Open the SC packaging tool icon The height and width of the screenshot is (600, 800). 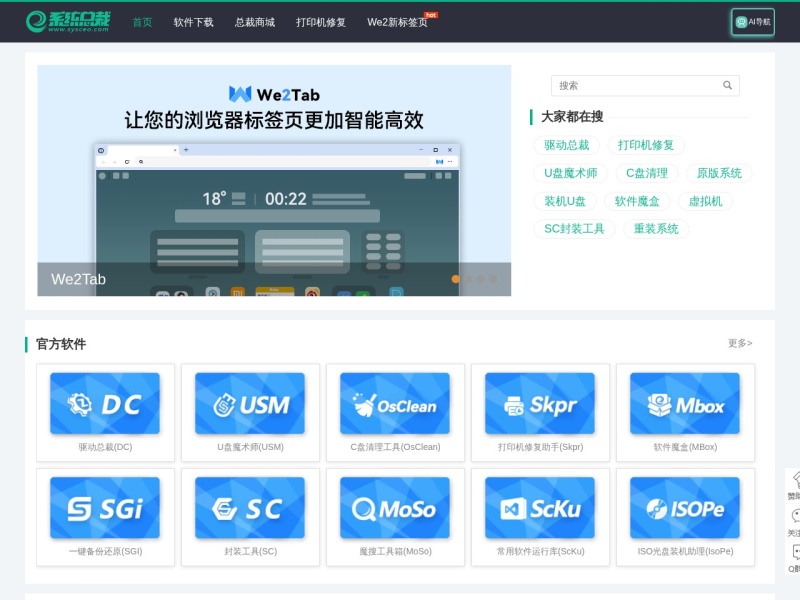[250, 508]
